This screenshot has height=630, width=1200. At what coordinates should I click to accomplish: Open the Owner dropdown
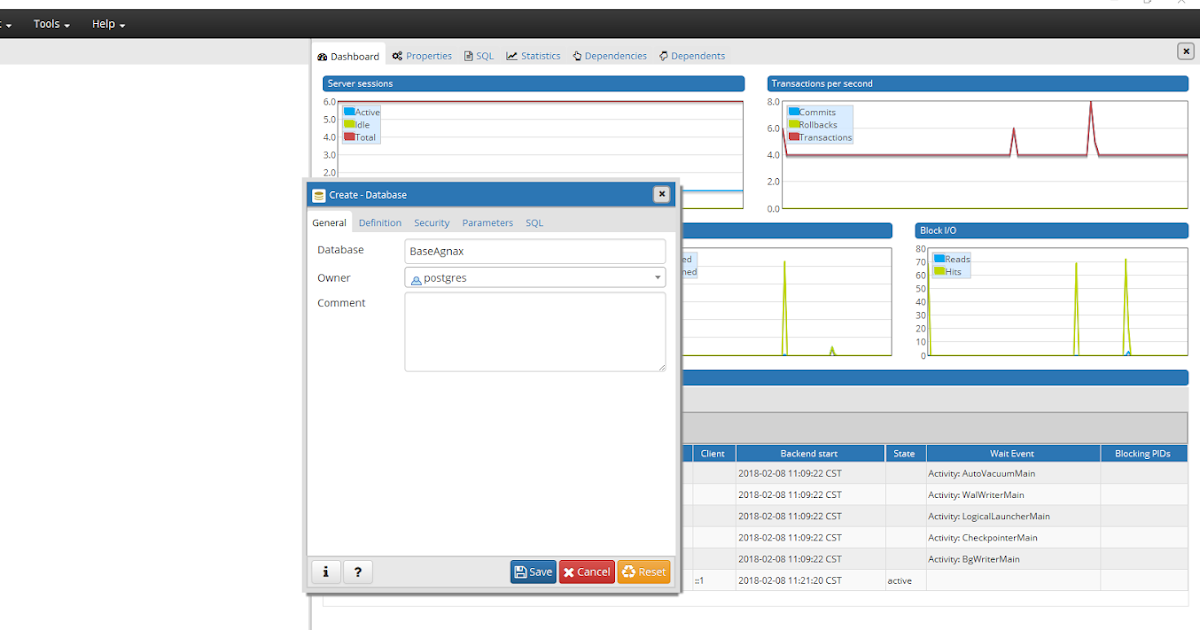657,277
